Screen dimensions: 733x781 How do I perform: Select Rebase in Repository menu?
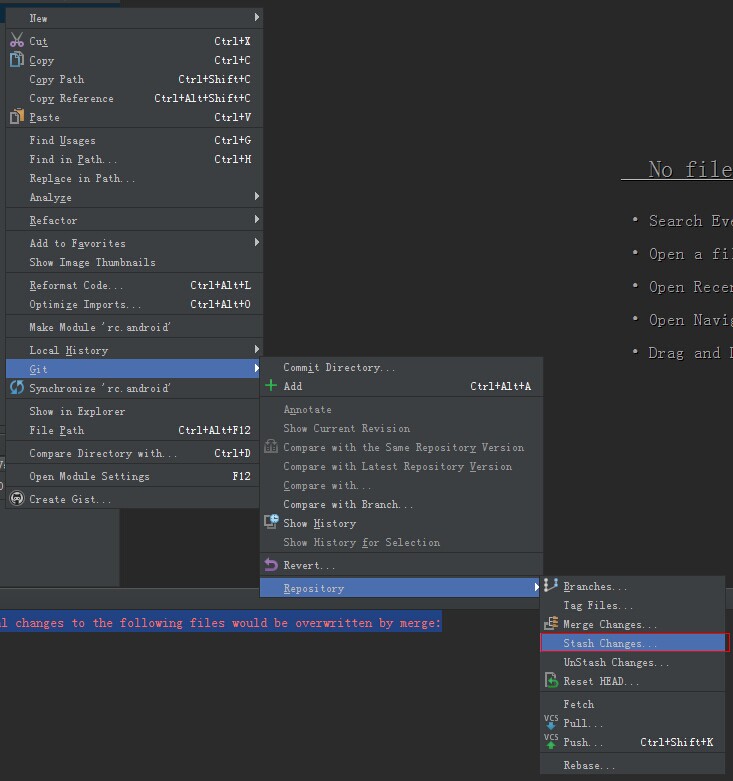point(633,765)
